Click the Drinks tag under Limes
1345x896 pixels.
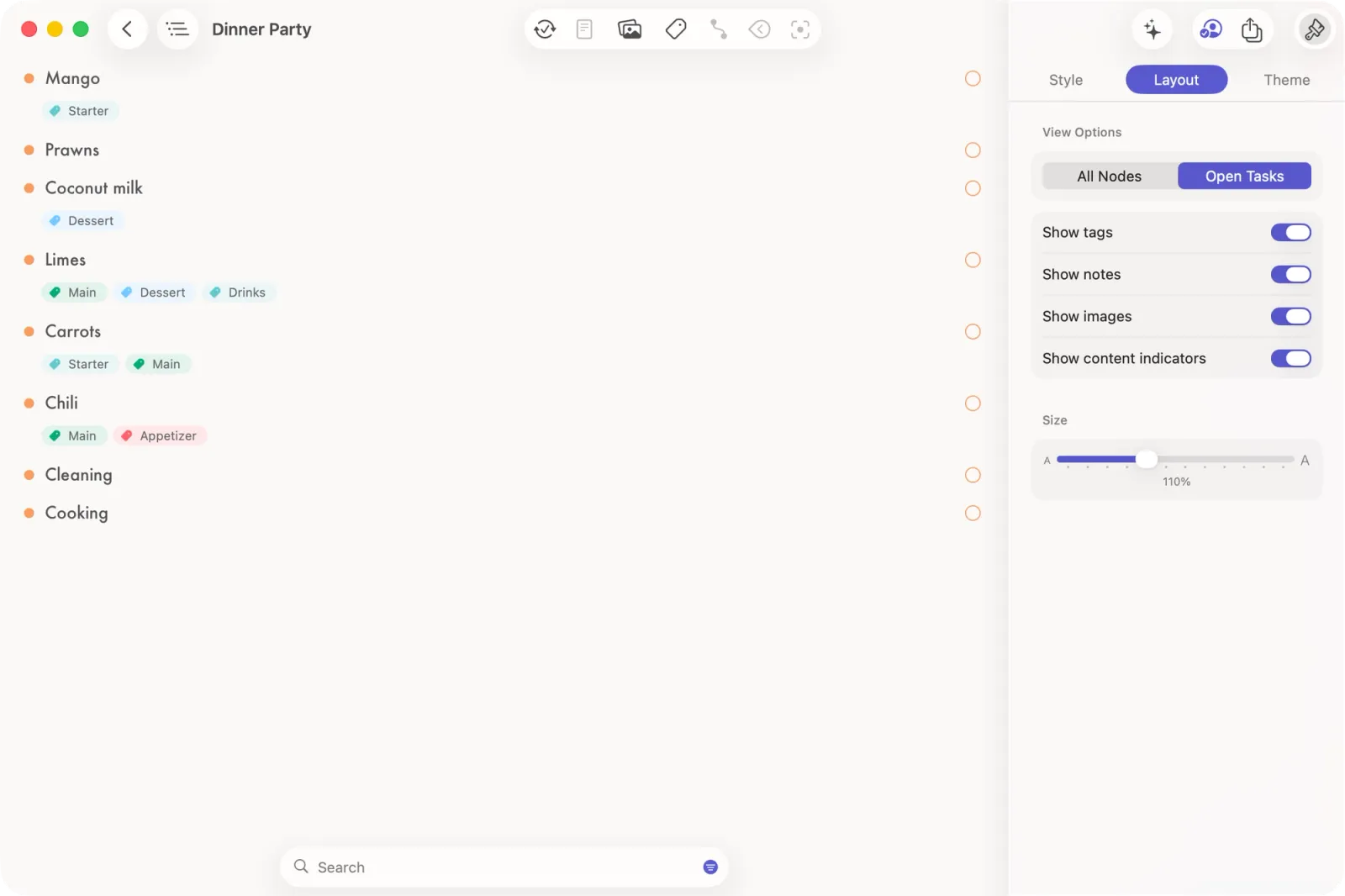[x=238, y=293]
